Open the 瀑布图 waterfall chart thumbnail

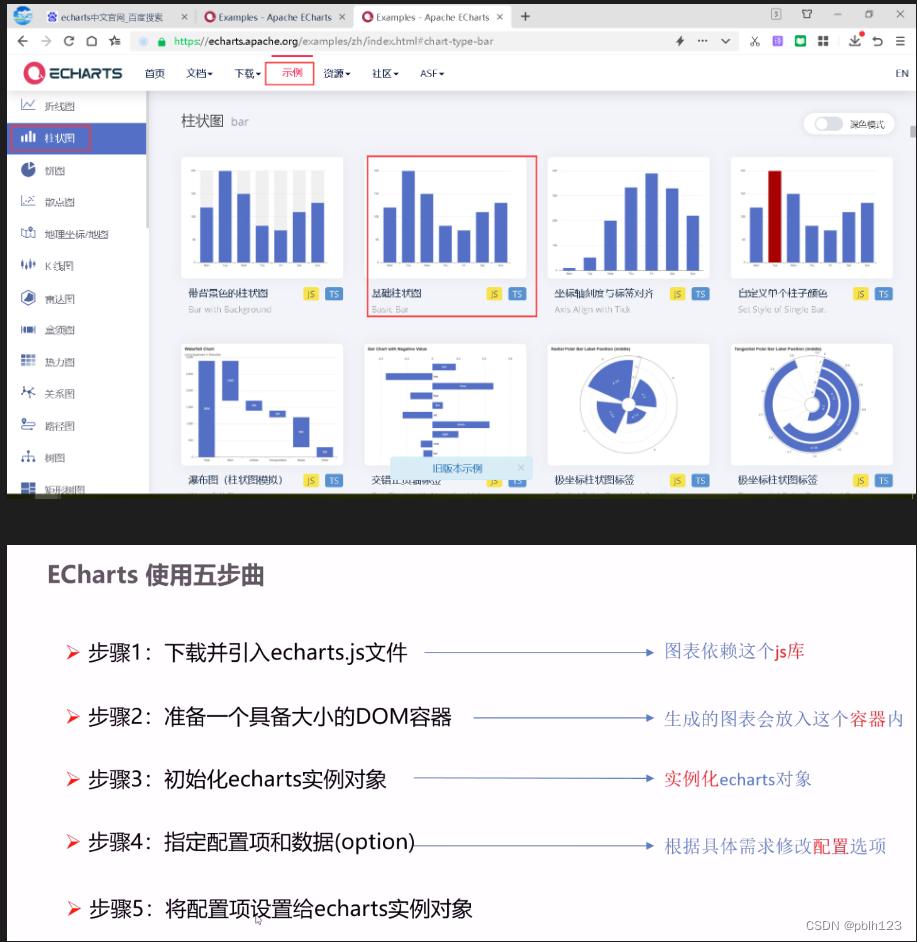262,404
